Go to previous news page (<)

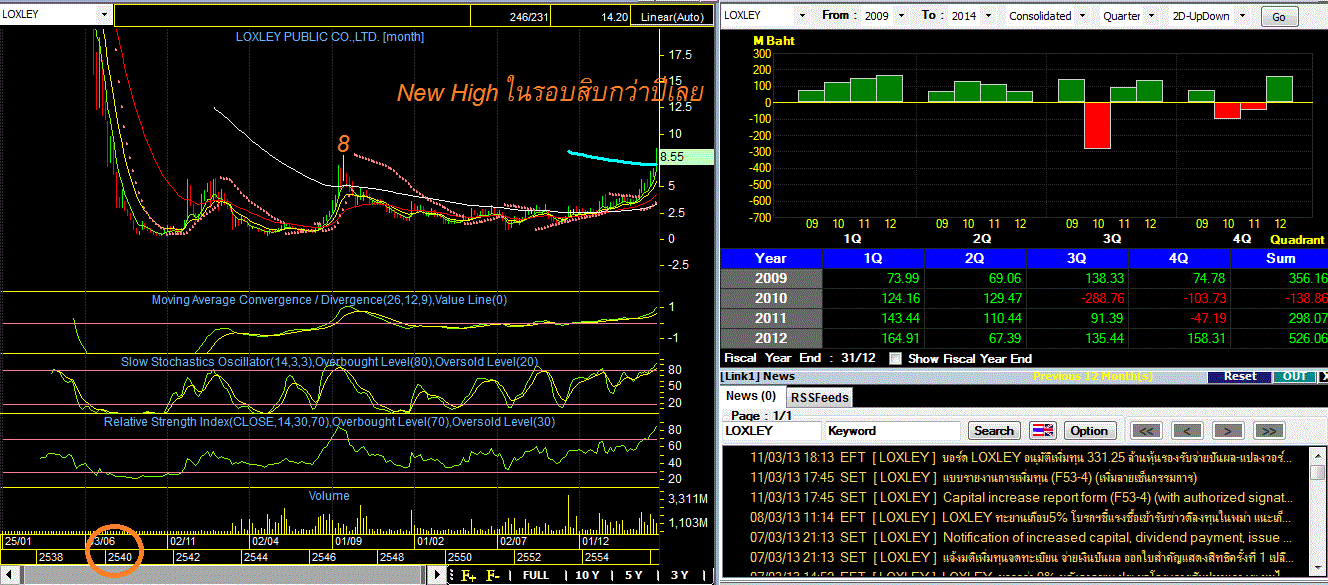[1187, 431]
